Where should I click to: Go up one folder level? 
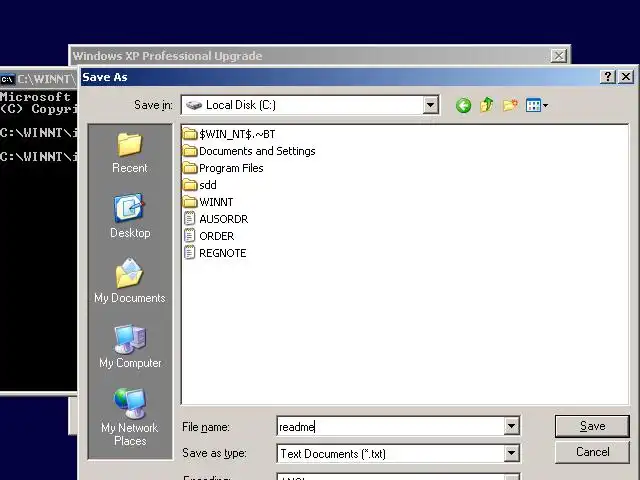487,105
